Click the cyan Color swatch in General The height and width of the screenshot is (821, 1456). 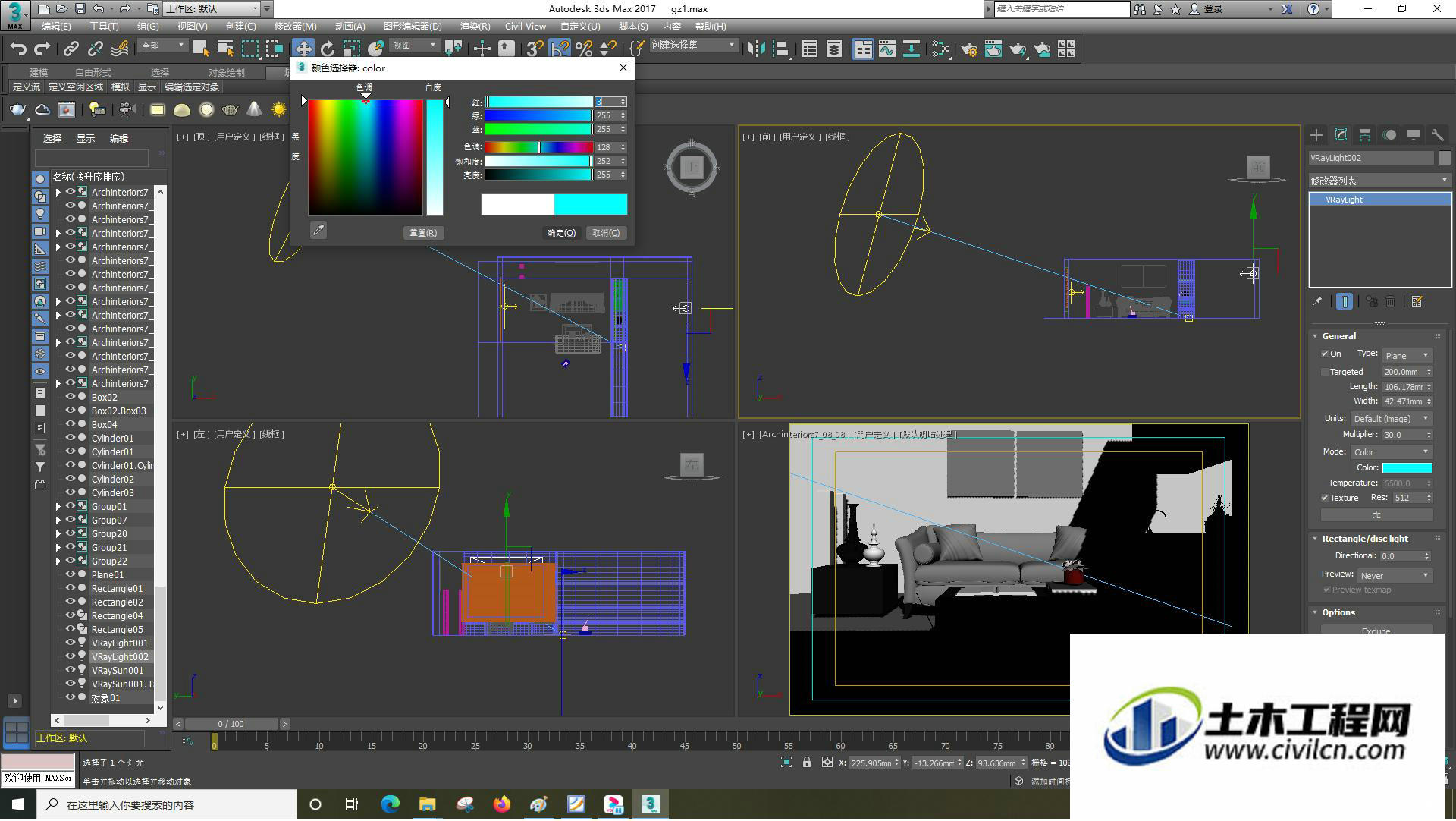[1407, 468]
